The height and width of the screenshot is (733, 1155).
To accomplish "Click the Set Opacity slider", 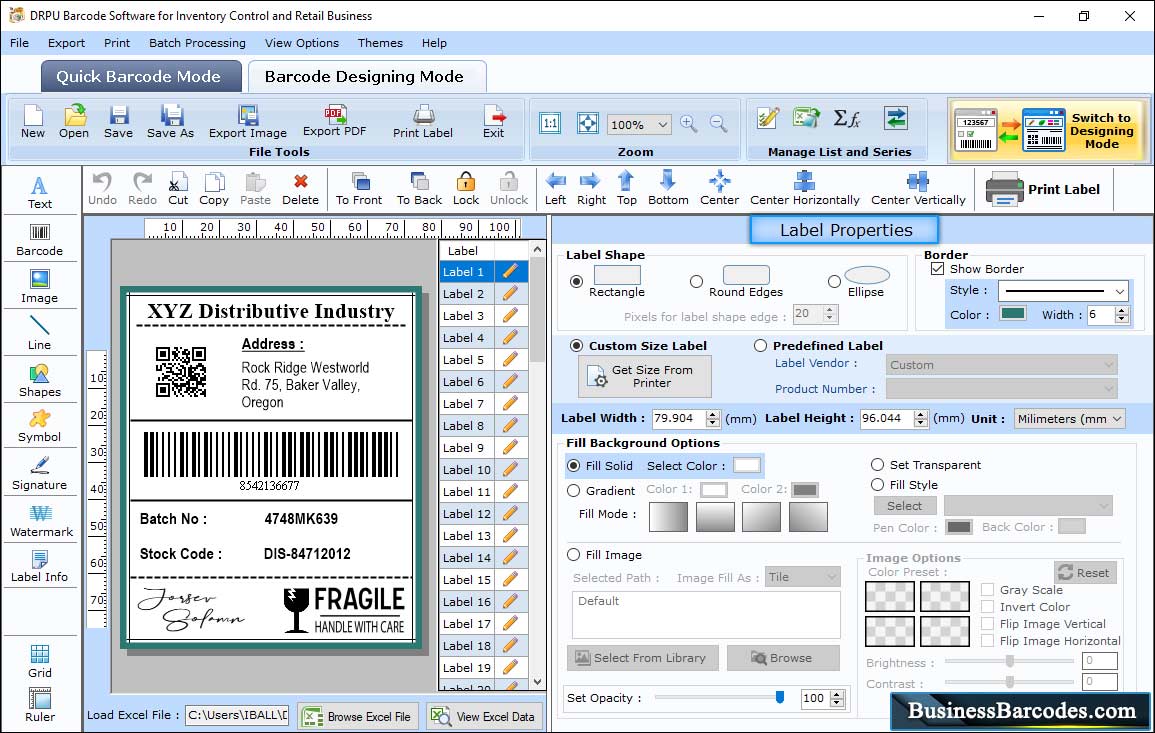I will coord(718,697).
